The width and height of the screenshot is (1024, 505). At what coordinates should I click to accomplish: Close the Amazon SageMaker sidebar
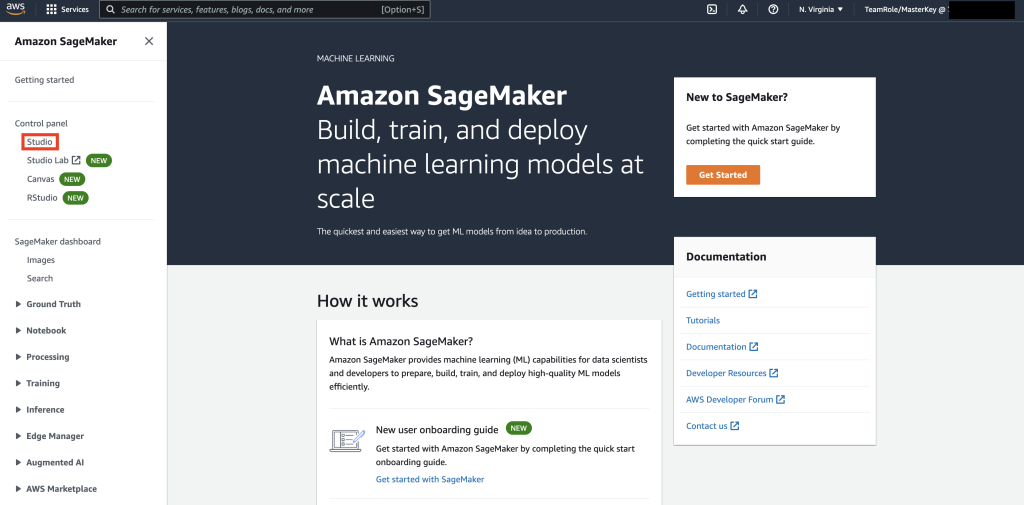[x=149, y=41]
